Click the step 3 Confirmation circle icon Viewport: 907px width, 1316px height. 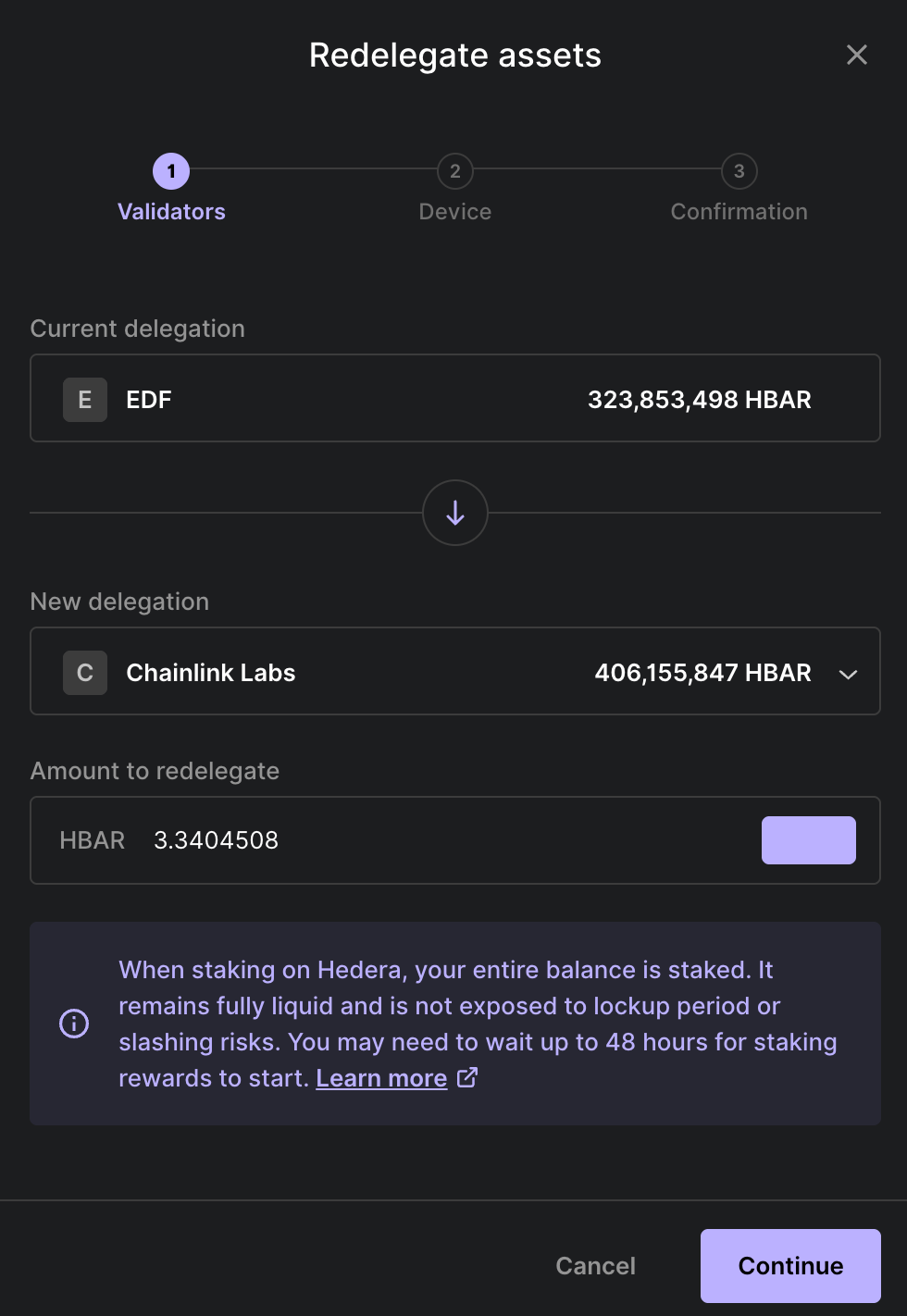point(739,171)
